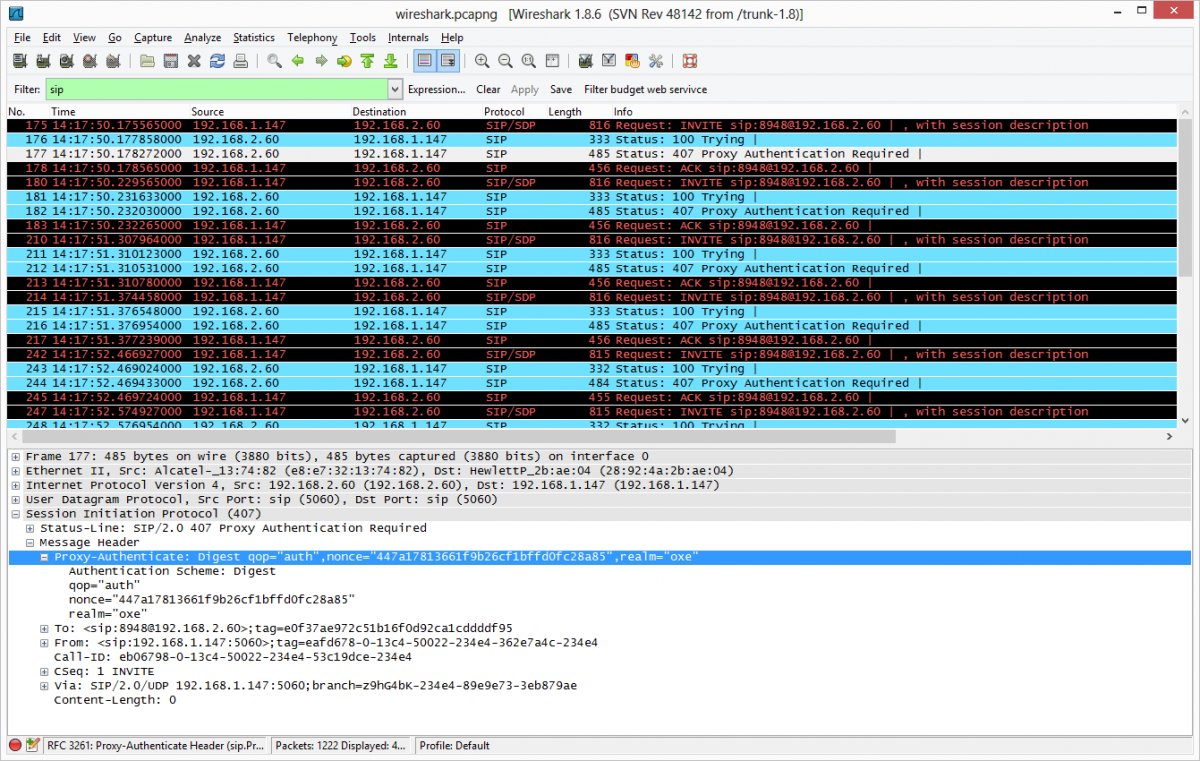The image size is (1200, 761).
Task: Expand the Ethernet II tree node
Action: point(17,471)
